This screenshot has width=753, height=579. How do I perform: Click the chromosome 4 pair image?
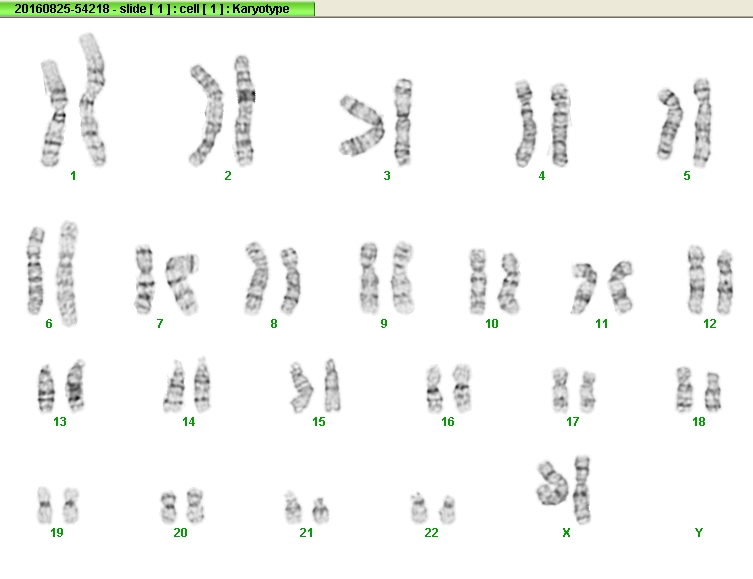pyautogui.click(x=543, y=124)
